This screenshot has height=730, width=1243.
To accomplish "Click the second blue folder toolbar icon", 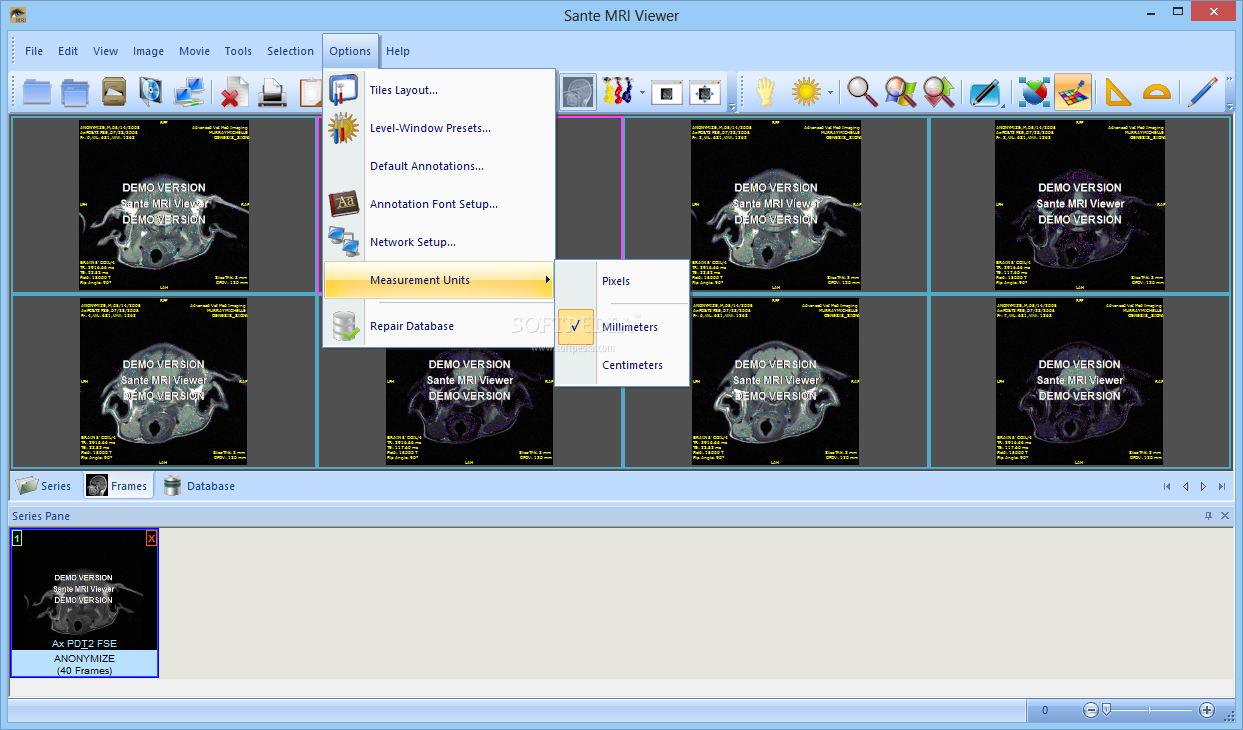I will coord(75,92).
